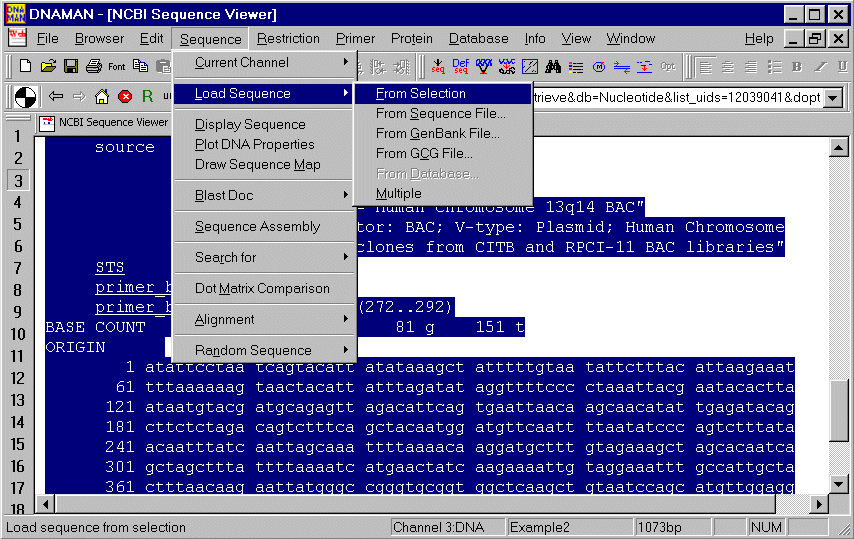Select Load Sequence menu entry
The width and height of the screenshot is (854, 539).
point(265,93)
